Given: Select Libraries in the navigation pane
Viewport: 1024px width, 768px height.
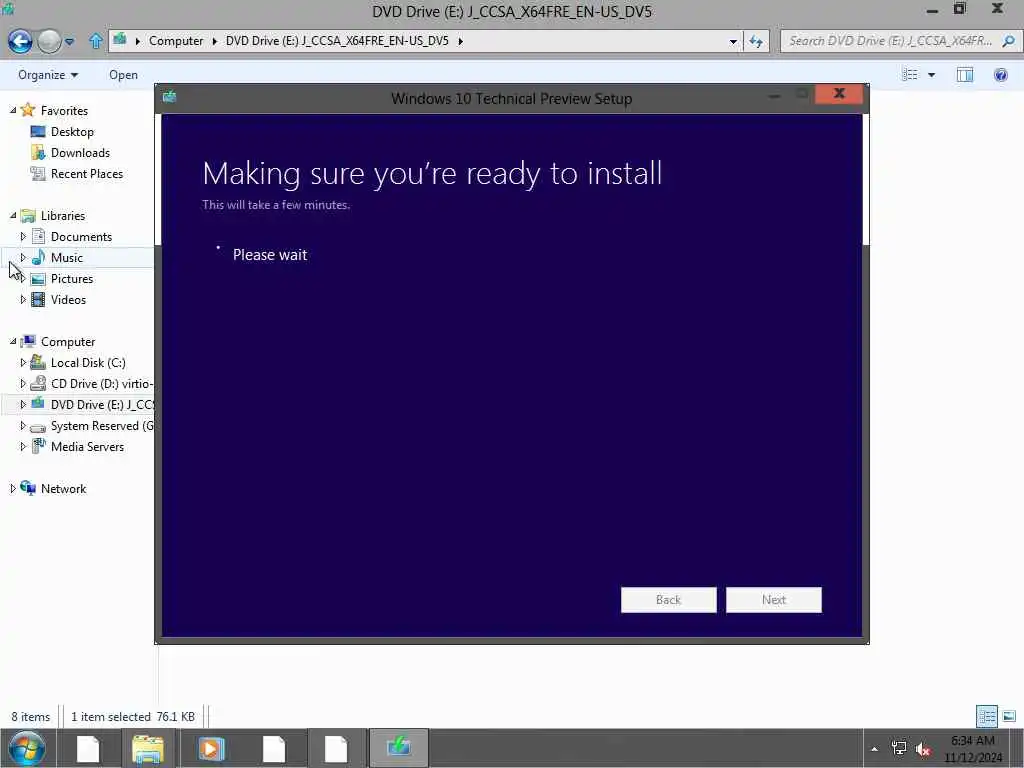Looking at the screenshot, I should coord(63,216).
